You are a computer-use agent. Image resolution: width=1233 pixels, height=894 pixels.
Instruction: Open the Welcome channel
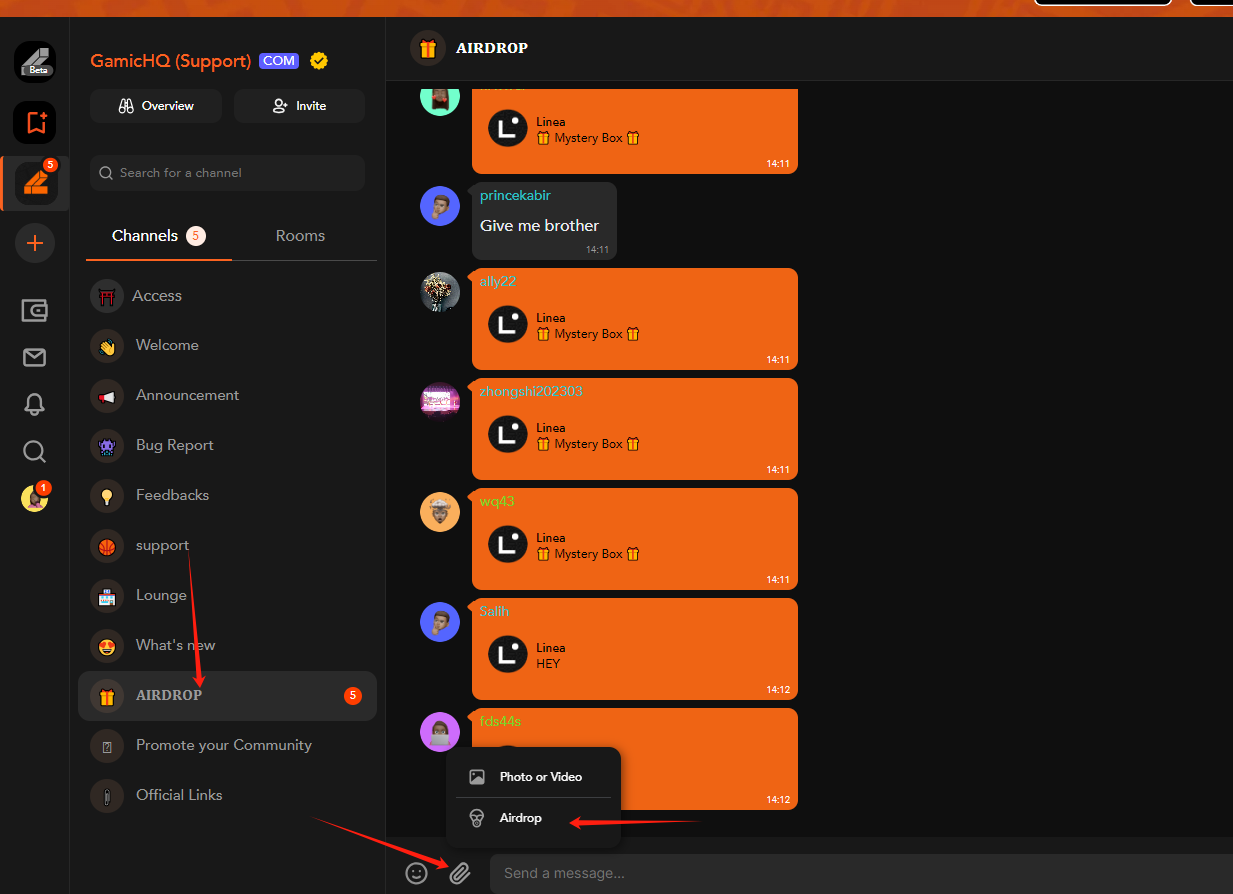[227, 345]
